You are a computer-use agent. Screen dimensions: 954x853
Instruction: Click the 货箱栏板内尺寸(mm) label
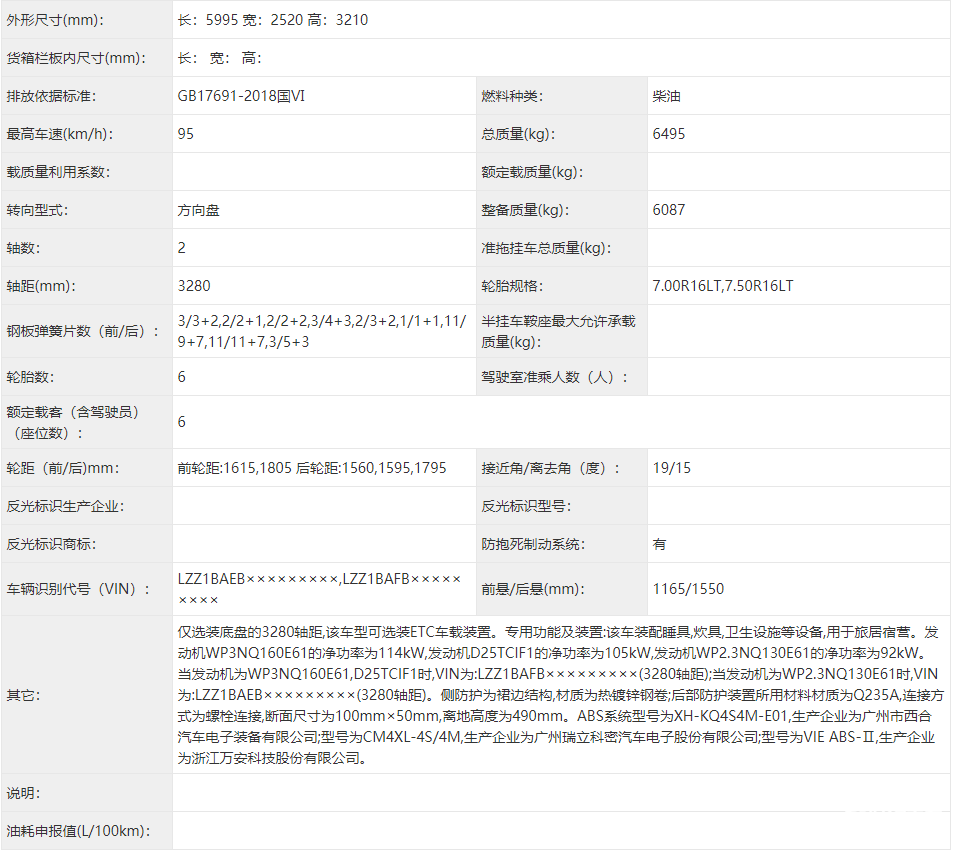coord(76,58)
